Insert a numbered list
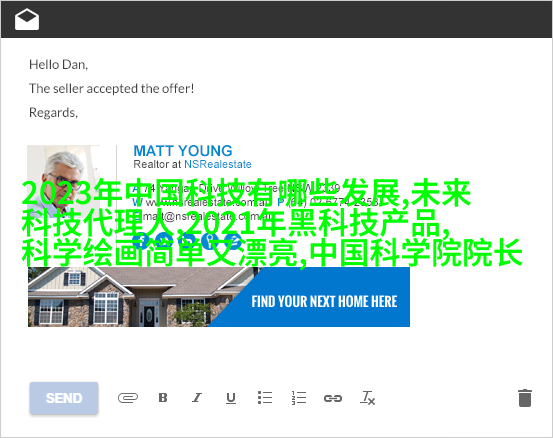 299,398
